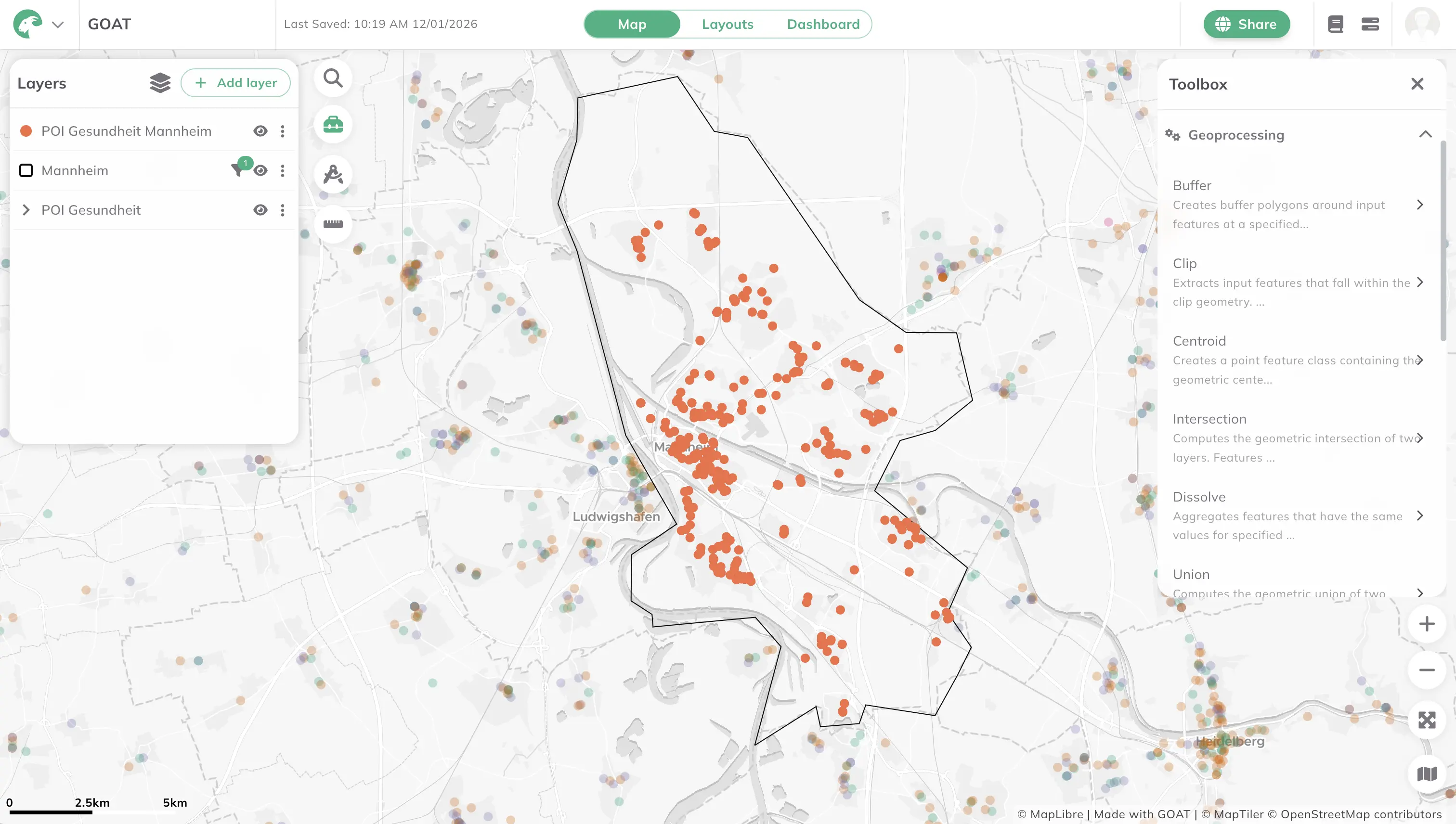Switch to the Dashboard tab
The image size is (1456, 824).
[823, 25]
